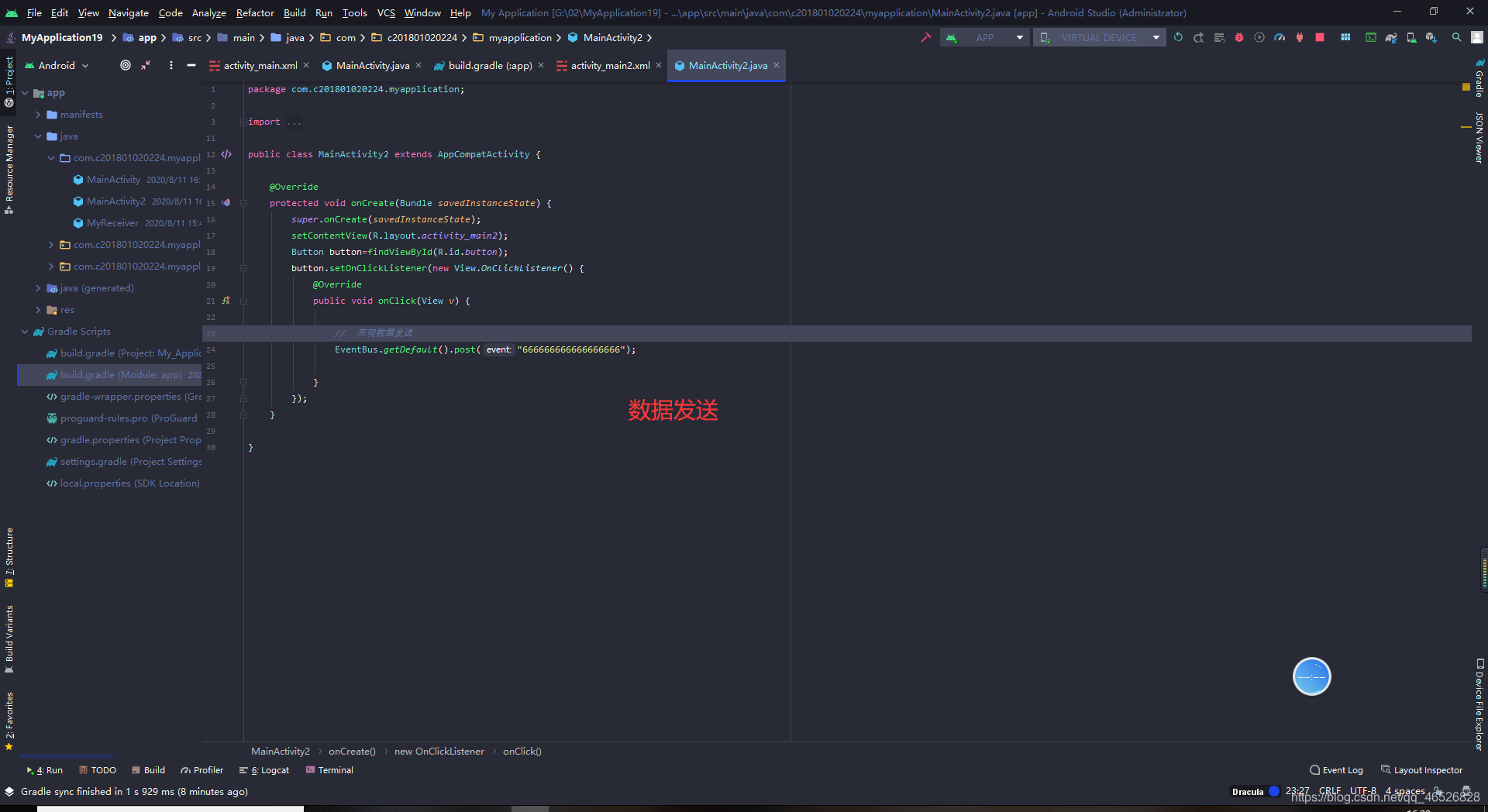Click the Make Project hammer icon
The height and width of the screenshot is (812, 1488).
925,37
